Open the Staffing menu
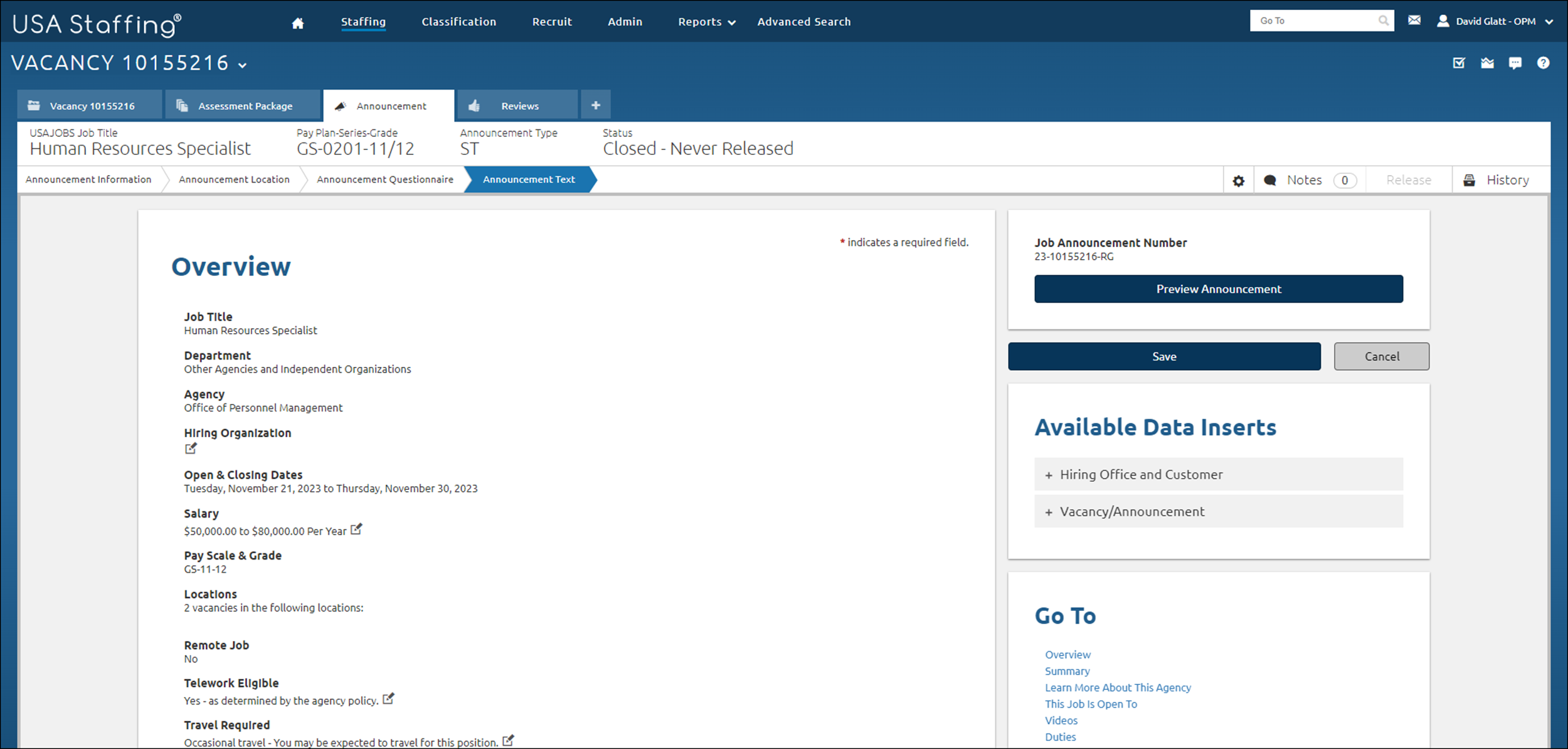The image size is (1568, 749). point(363,22)
